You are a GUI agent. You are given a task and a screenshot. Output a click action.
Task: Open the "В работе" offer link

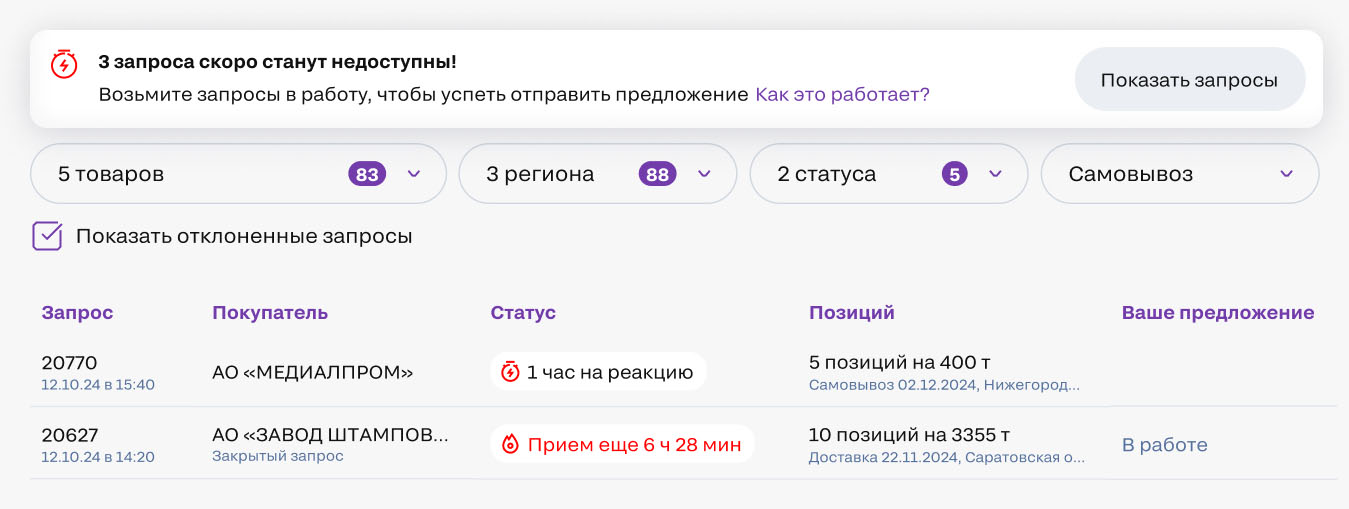1164,445
